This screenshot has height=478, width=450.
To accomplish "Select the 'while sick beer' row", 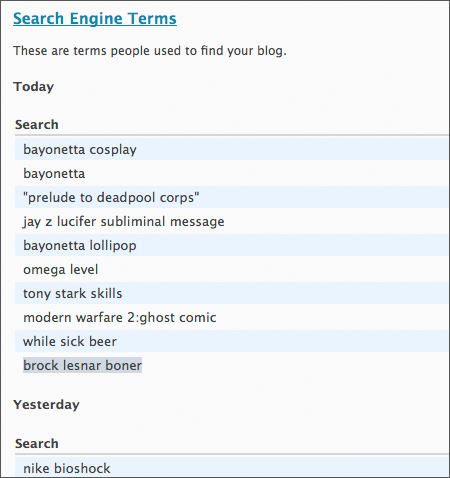I will (231, 341).
